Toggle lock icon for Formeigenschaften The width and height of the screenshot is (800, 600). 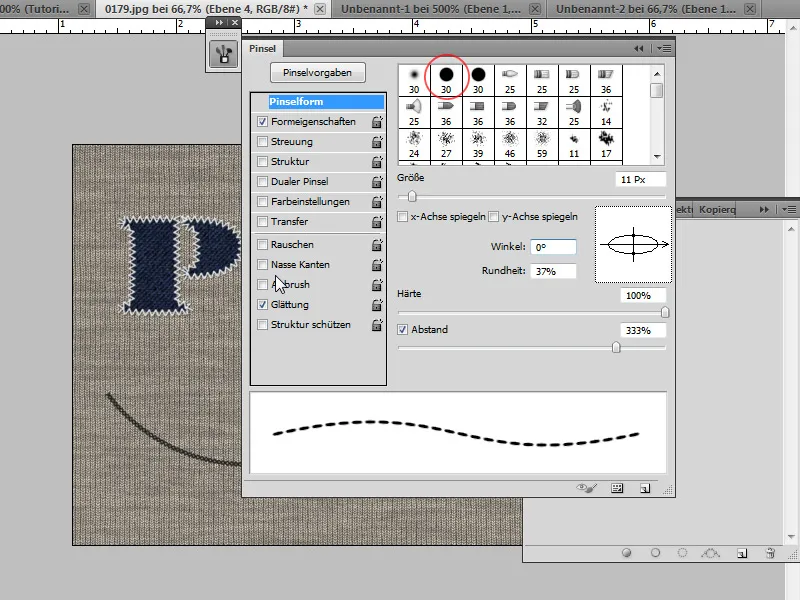click(377, 122)
